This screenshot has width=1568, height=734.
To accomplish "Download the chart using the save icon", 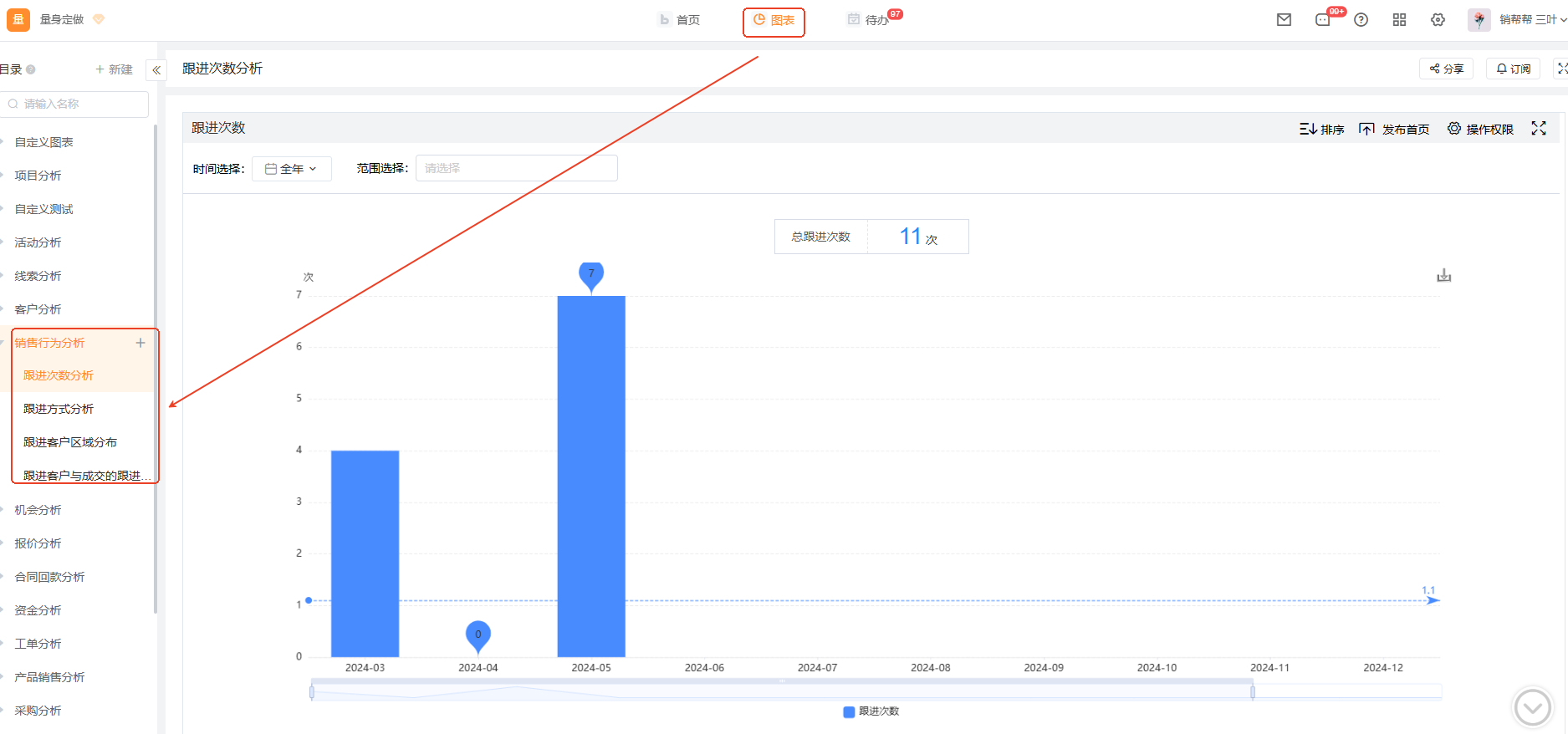I will click(x=1443, y=276).
